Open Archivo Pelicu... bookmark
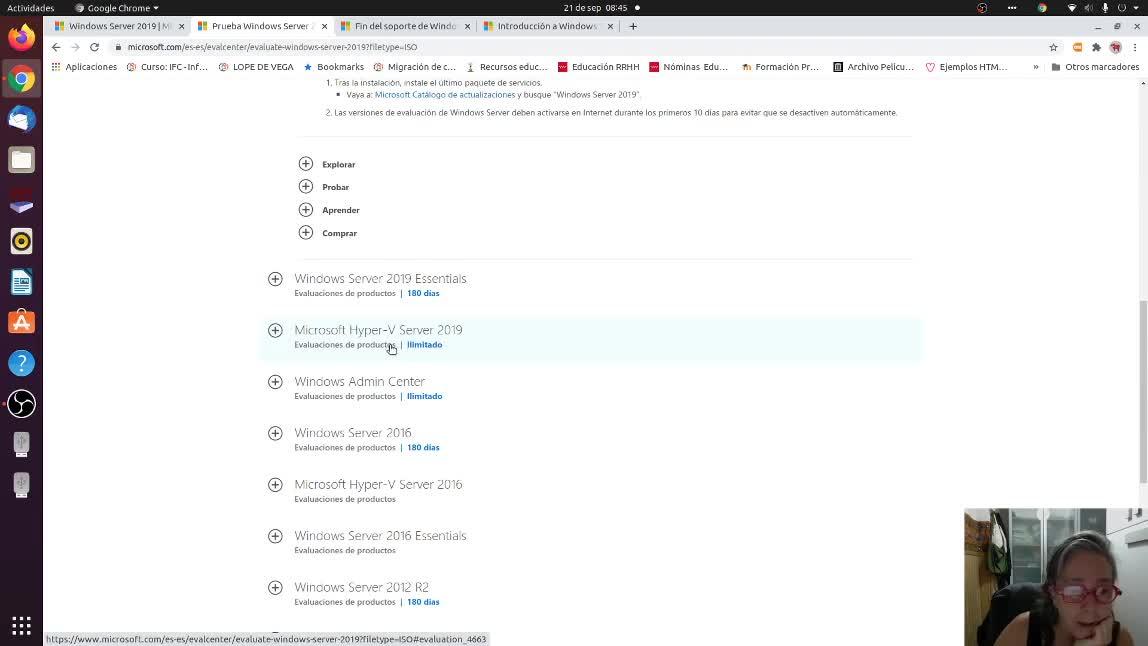This screenshot has width=1148, height=646. pos(873,67)
